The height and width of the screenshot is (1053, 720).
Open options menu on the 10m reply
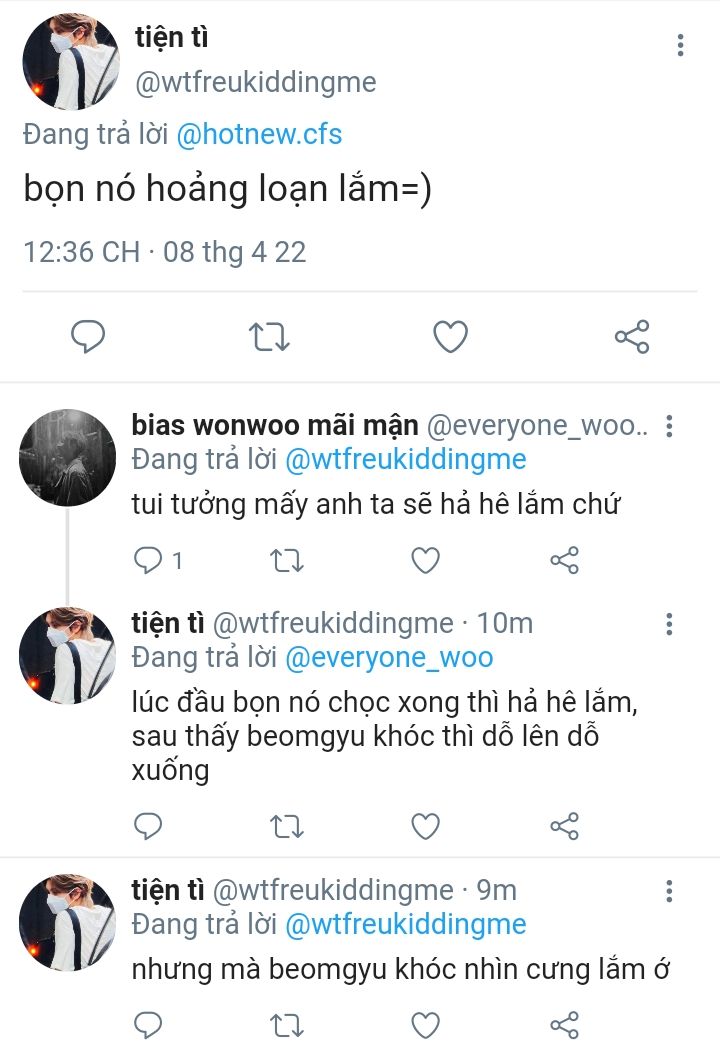point(669,625)
